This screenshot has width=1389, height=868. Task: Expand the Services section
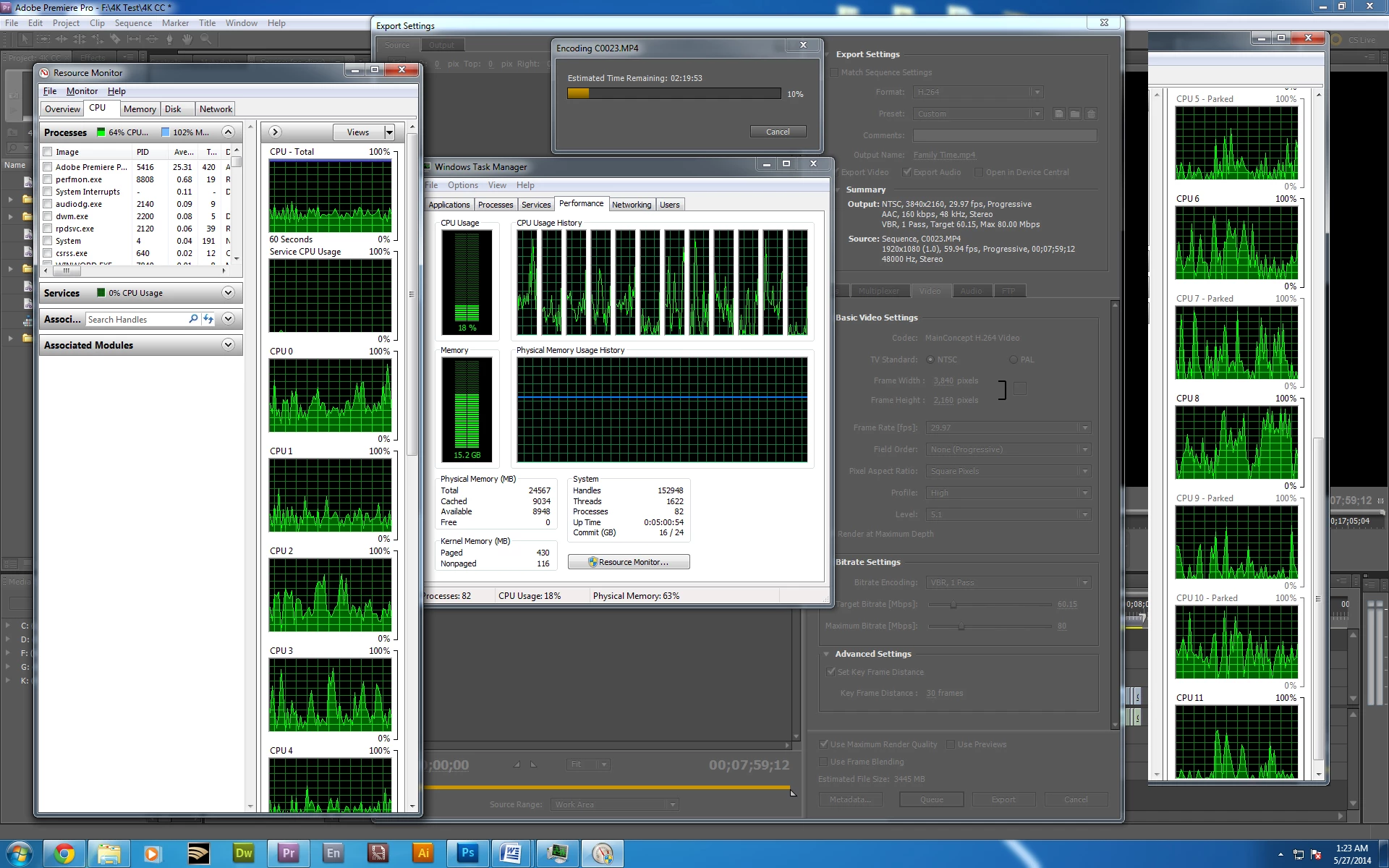pos(228,293)
